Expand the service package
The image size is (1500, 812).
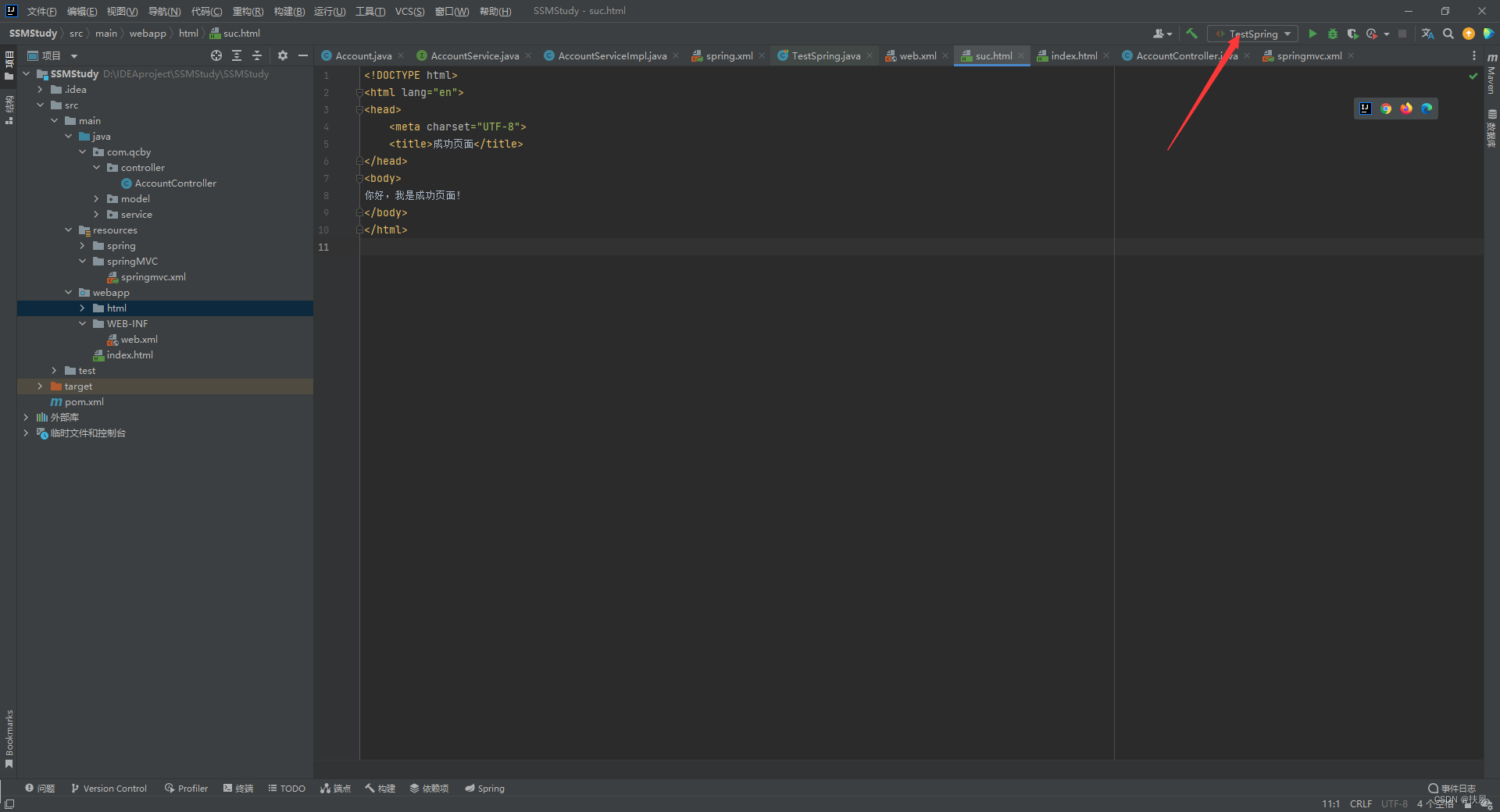tap(96, 215)
